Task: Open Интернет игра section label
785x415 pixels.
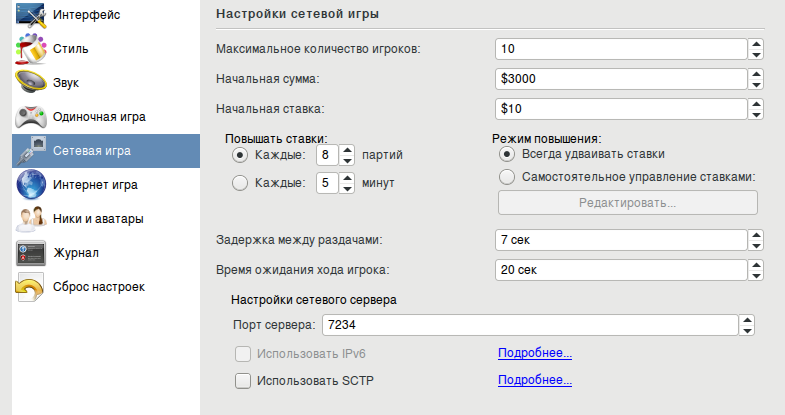Action: [95, 185]
